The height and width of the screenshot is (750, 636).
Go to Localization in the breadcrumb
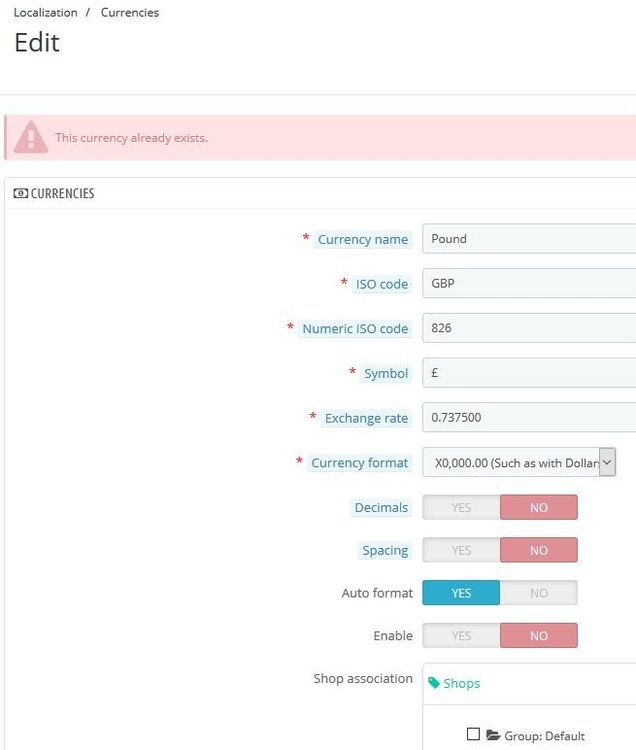point(45,13)
